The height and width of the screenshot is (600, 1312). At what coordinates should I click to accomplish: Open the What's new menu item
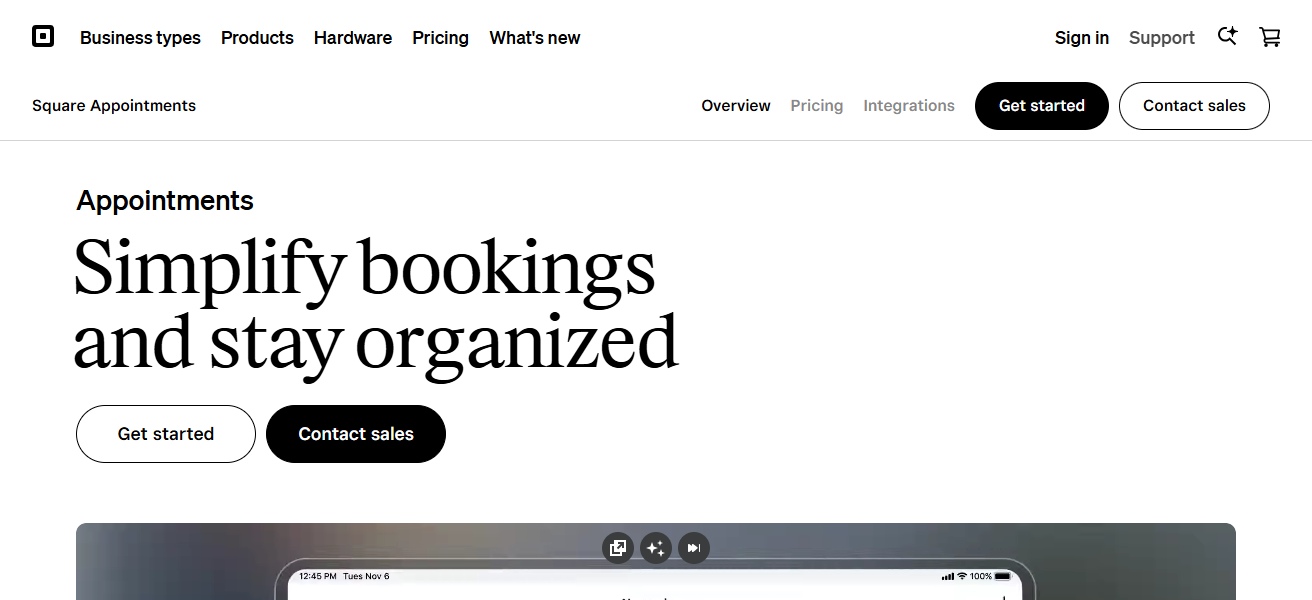535,38
